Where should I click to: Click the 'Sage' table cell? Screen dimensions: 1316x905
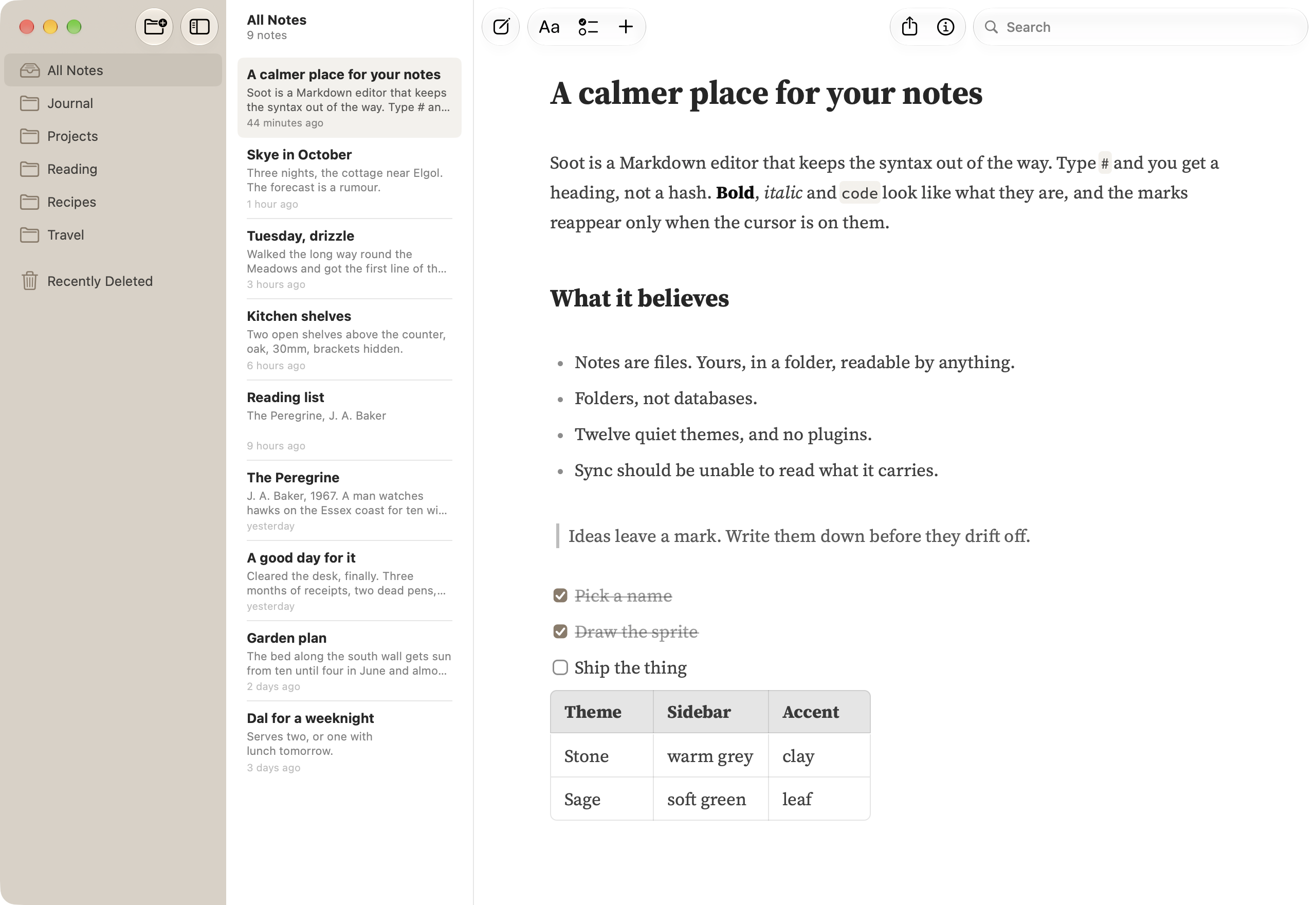[x=602, y=799]
